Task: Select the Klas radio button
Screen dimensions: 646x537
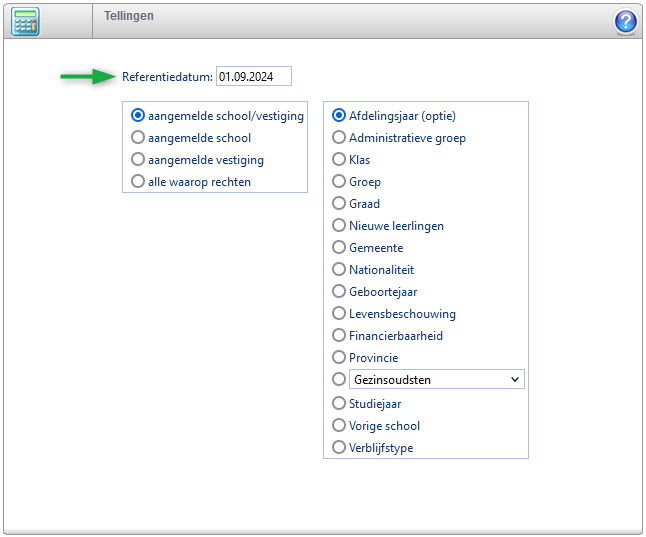Action: pos(340,160)
